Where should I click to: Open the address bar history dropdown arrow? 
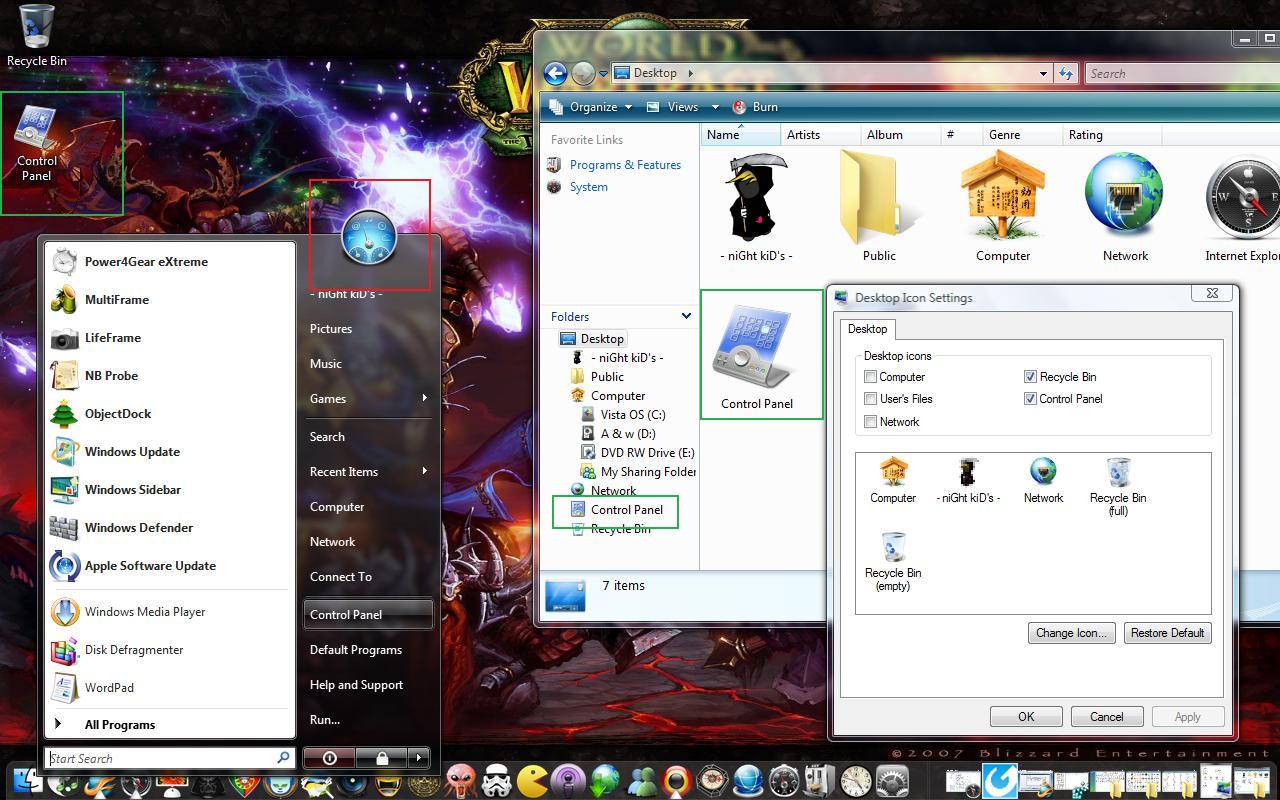[x=1043, y=73]
